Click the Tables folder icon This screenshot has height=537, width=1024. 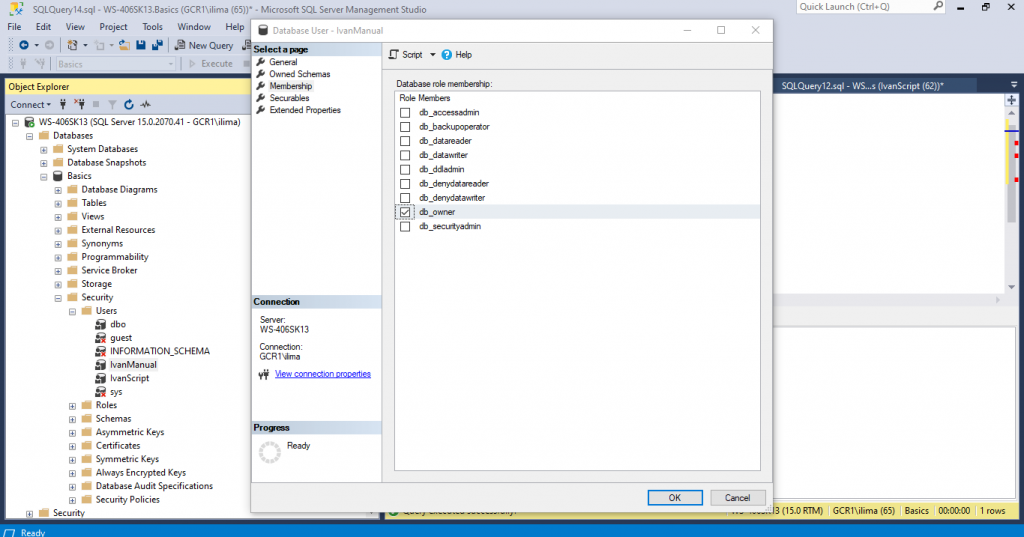(x=72, y=203)
